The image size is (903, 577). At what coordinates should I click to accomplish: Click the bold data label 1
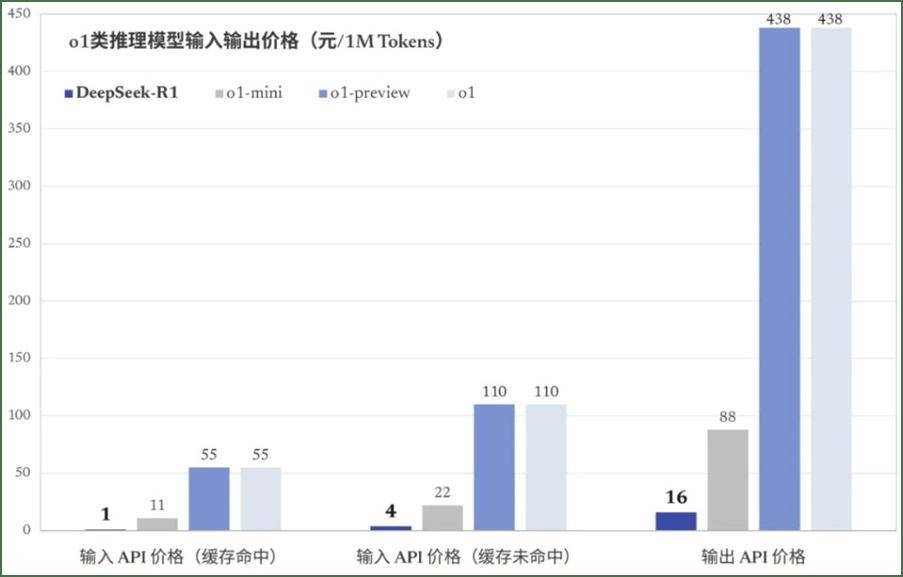click(x=105, y=514)
